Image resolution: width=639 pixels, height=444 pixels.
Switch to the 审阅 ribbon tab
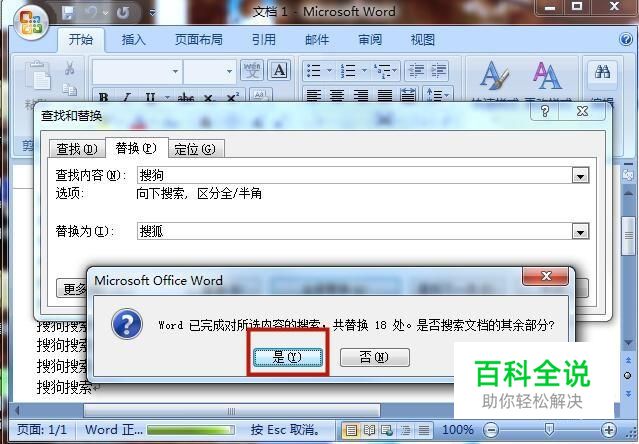[x=370, y=40]
